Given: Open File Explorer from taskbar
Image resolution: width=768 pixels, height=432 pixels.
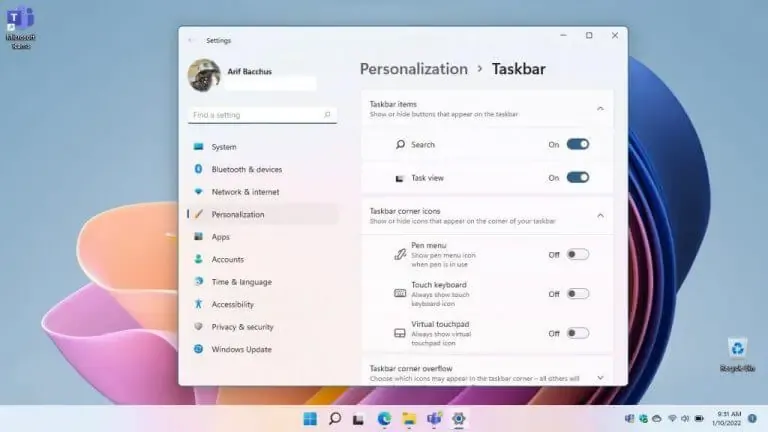Looking at the screenshot, I should pyautogui.click(x=409, y=419).
